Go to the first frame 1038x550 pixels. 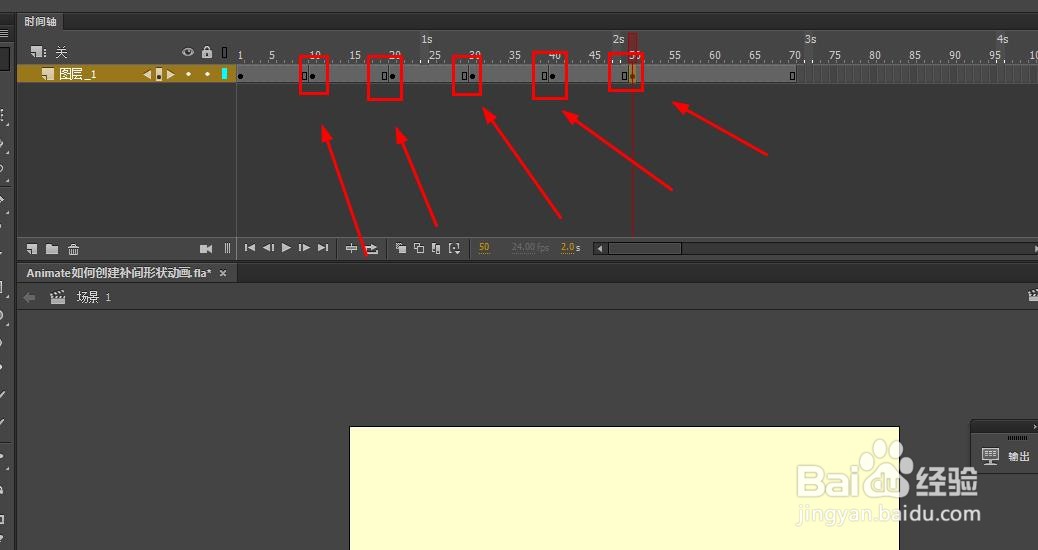(x=250, y=248)
